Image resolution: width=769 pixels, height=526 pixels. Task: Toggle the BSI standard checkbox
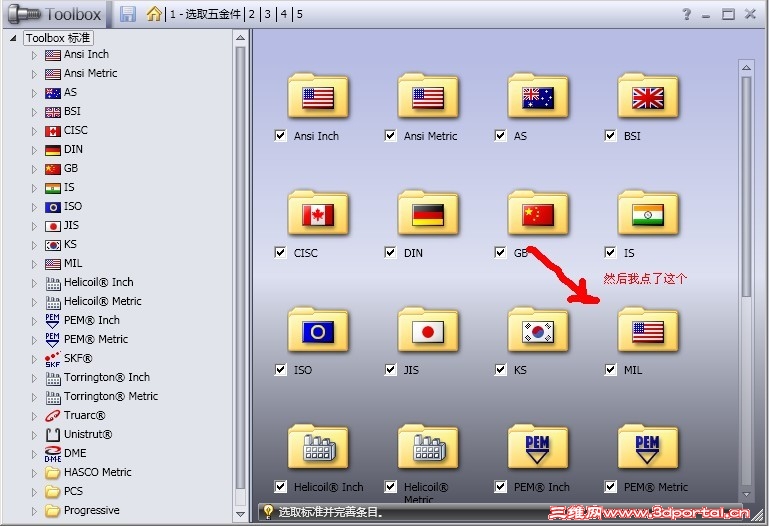[610, 135]
